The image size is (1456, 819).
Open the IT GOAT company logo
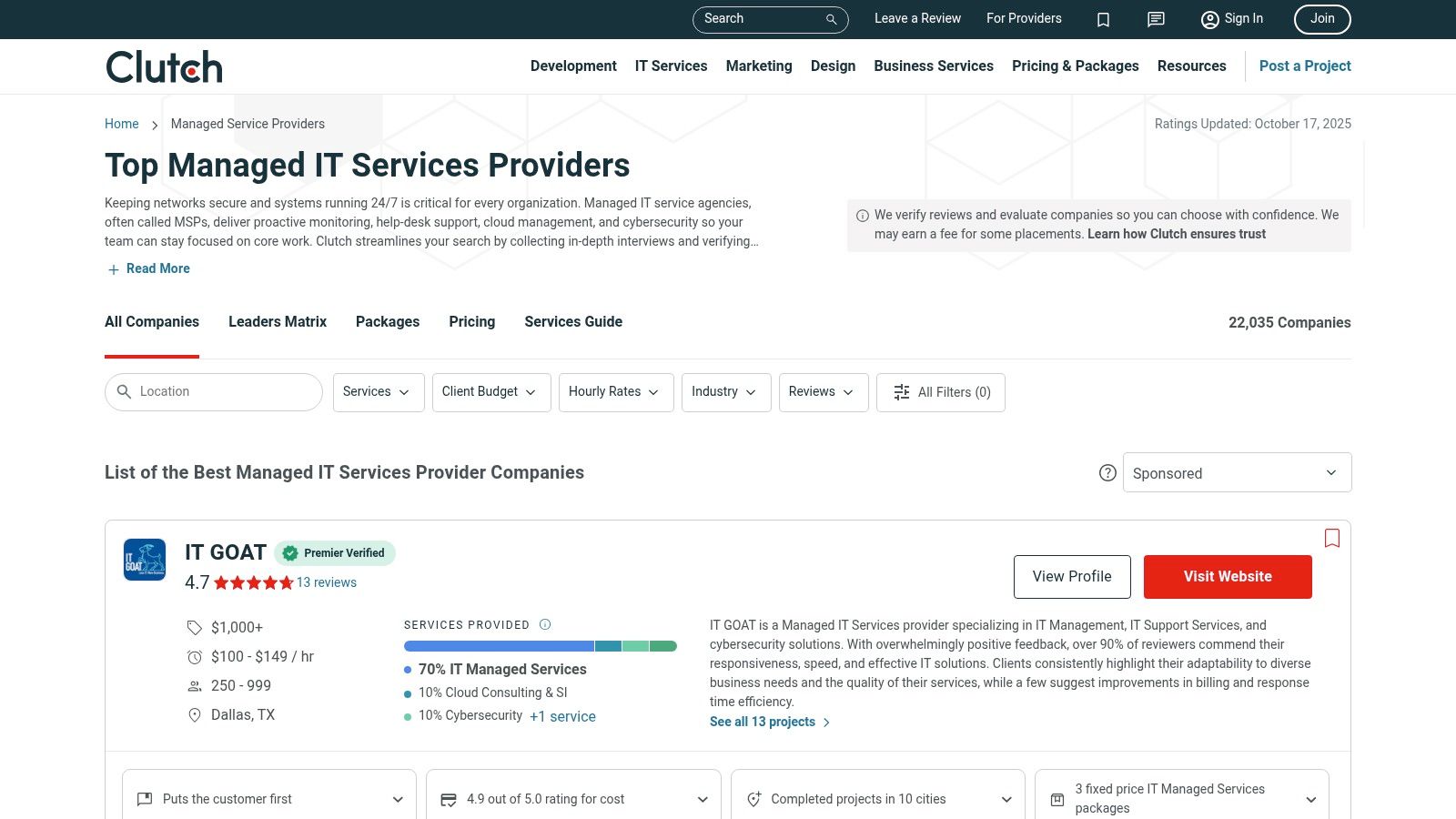coord(145,560)
